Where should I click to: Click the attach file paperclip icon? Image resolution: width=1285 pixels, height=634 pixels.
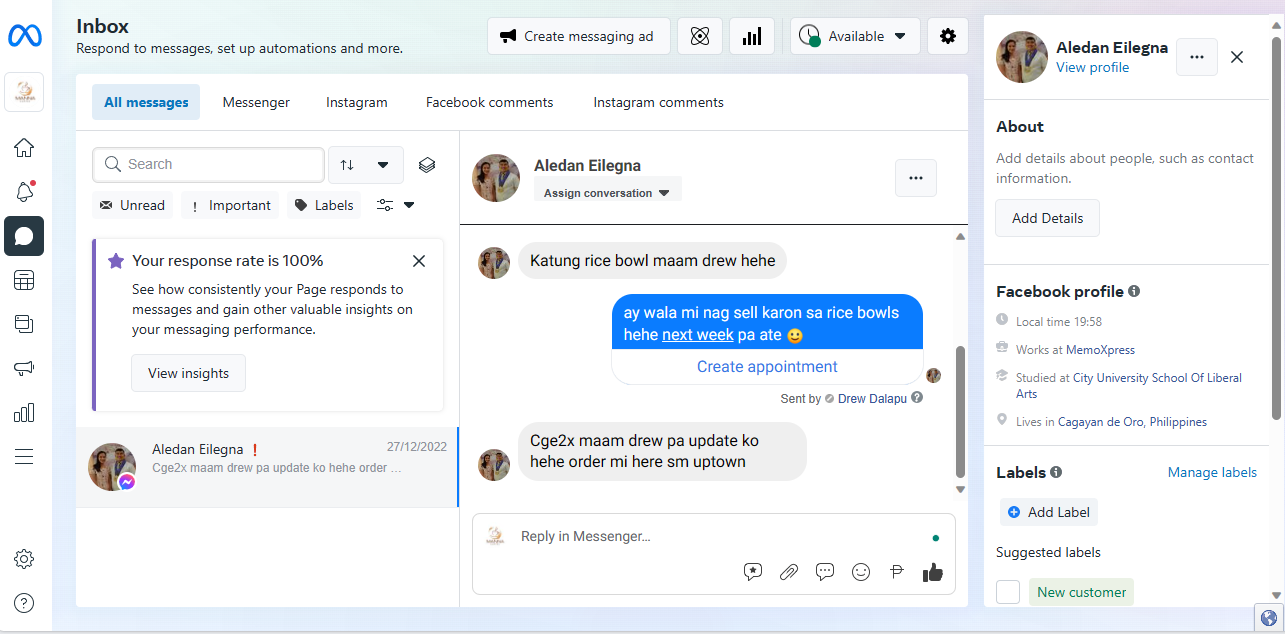pyautogui.click(x=789, y=572)
